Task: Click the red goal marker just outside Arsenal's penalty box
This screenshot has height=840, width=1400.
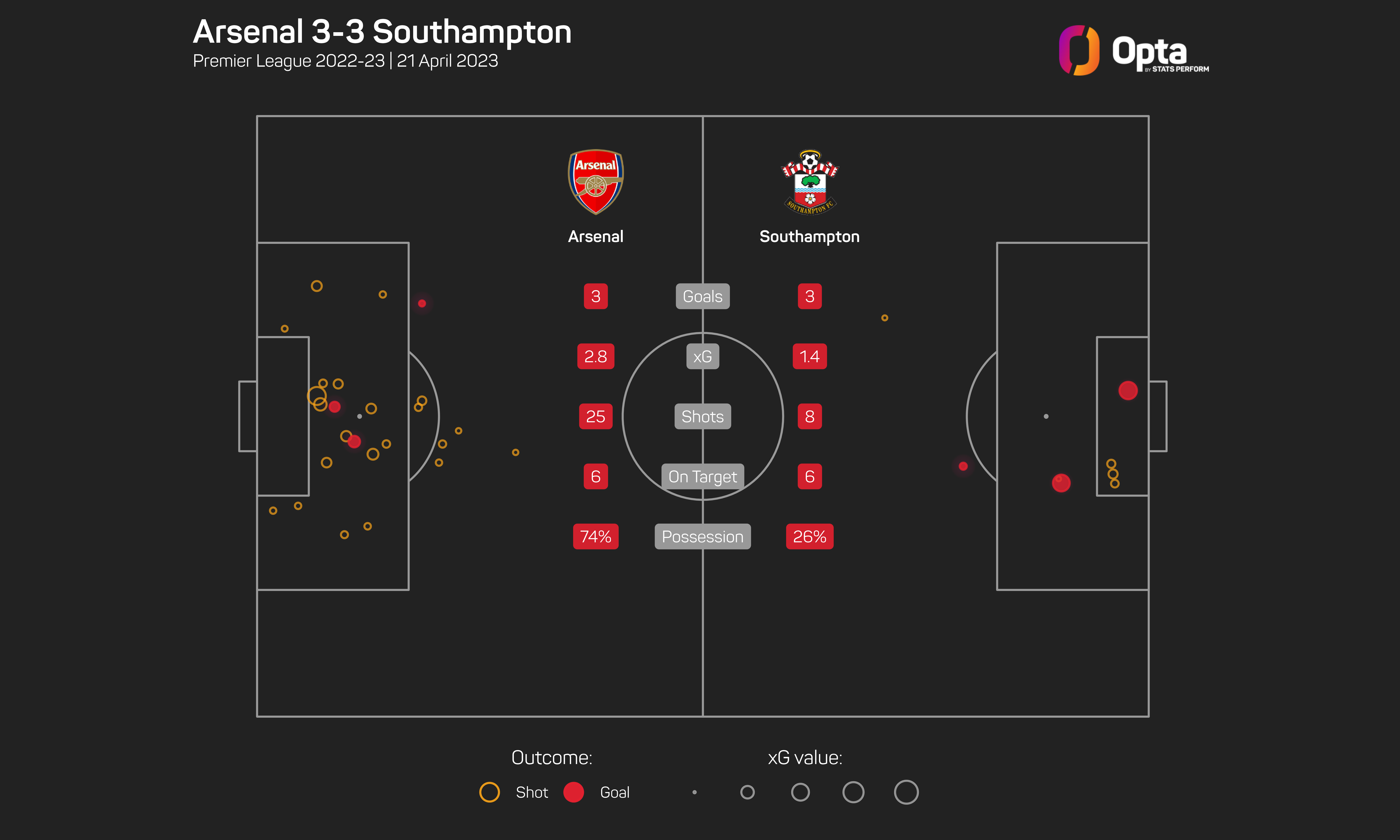Action: tap(422, 303)
